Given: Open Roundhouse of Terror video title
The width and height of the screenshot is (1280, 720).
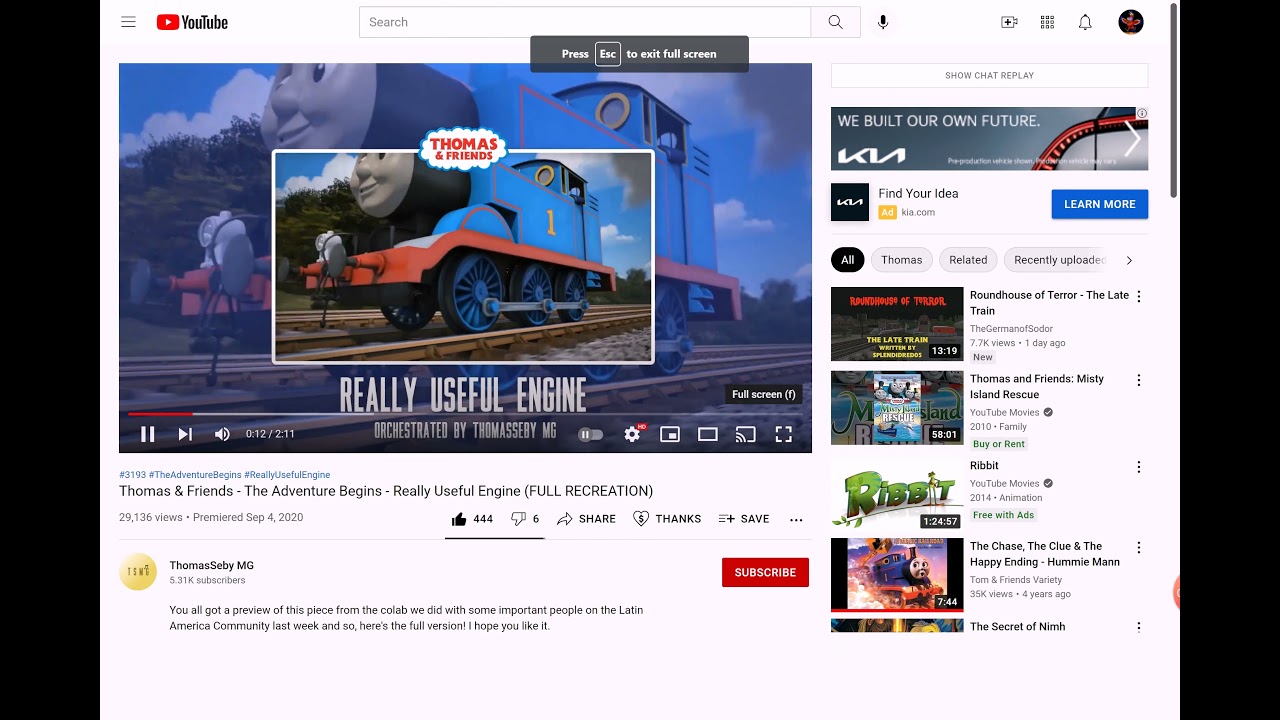Looking at the screenshot, I should coord(1049,303).
